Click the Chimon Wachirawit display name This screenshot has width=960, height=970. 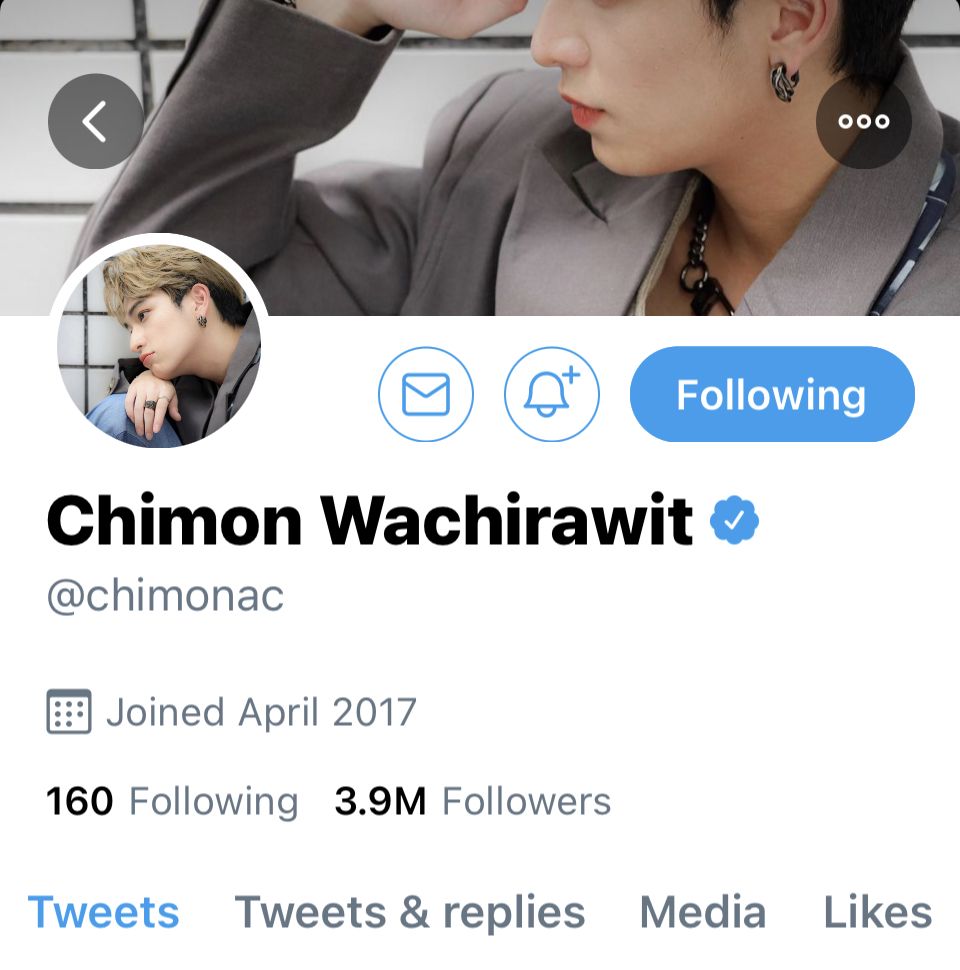coord(370,520)
